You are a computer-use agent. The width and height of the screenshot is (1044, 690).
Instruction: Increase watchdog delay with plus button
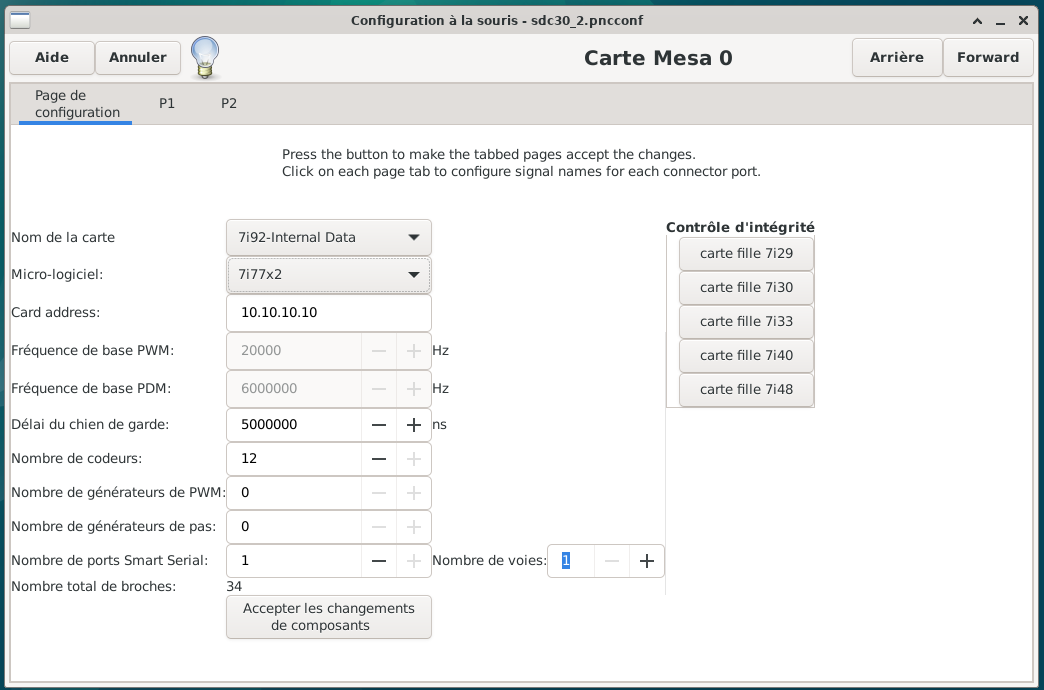(x=413, y=425)
